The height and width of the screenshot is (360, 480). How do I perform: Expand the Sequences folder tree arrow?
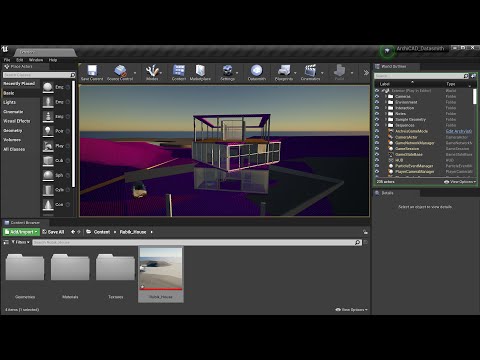[x=386, y=125]
